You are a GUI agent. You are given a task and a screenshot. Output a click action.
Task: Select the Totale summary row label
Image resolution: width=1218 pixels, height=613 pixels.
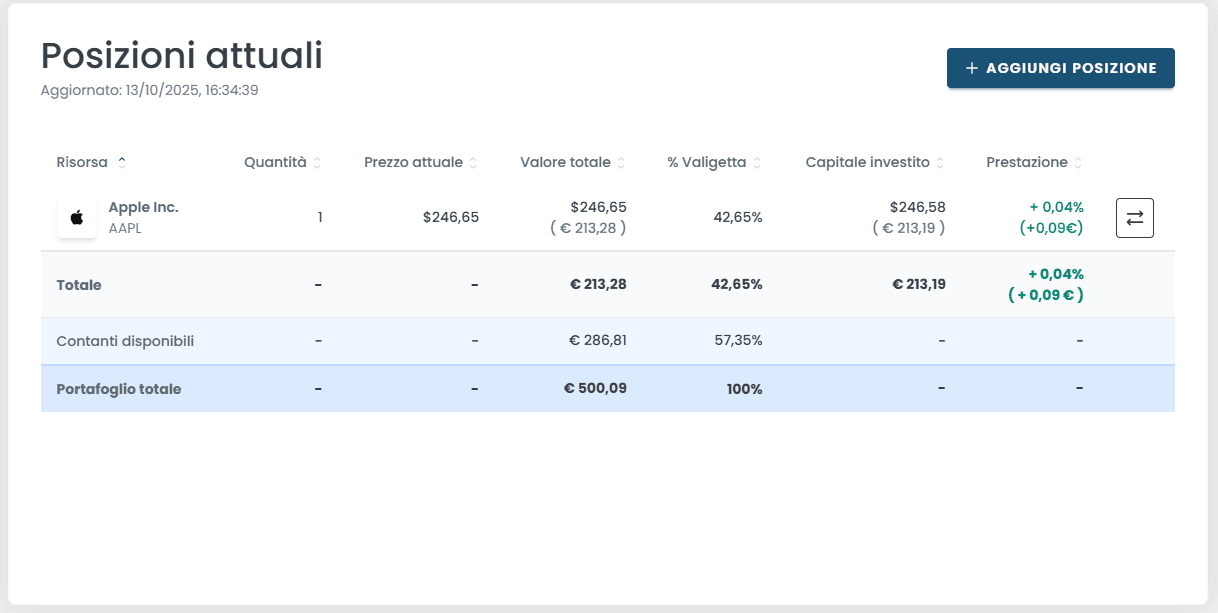pos(79,285)
